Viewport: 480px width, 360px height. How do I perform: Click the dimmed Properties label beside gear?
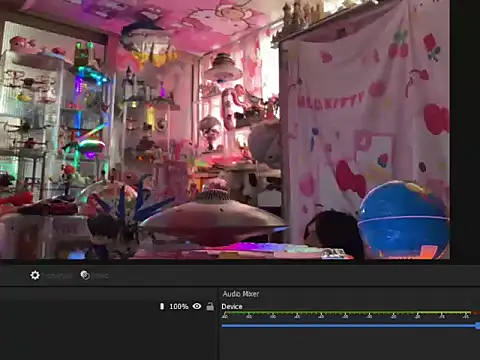click(58, 276)
